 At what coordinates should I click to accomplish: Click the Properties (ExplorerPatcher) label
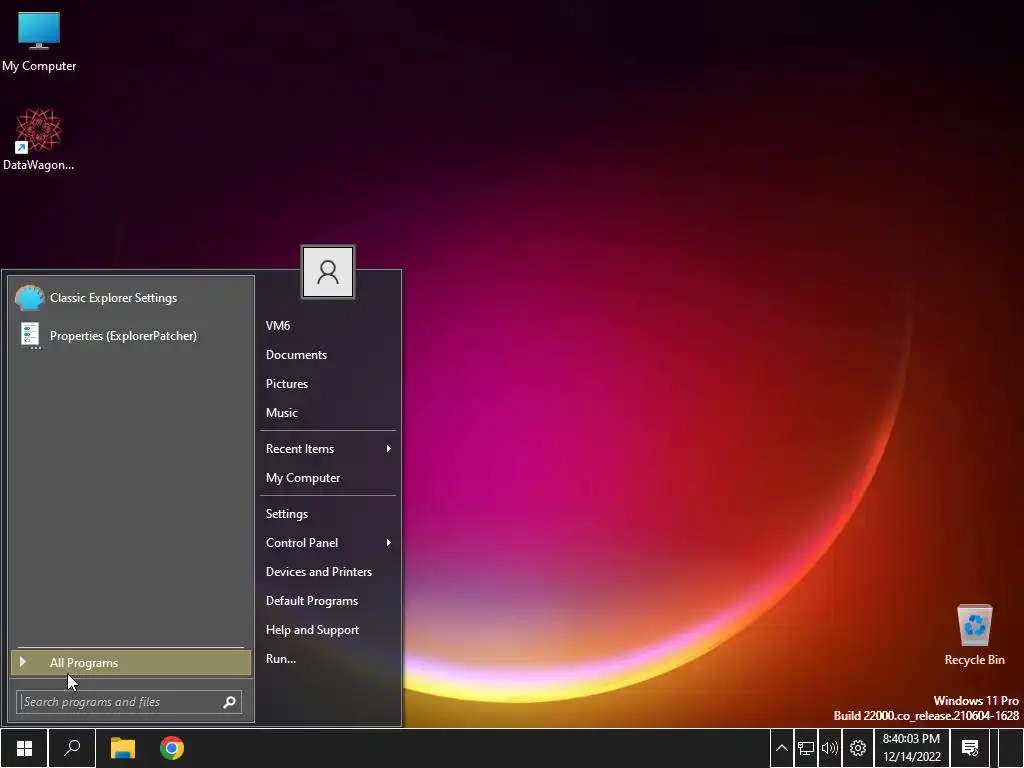123,336
